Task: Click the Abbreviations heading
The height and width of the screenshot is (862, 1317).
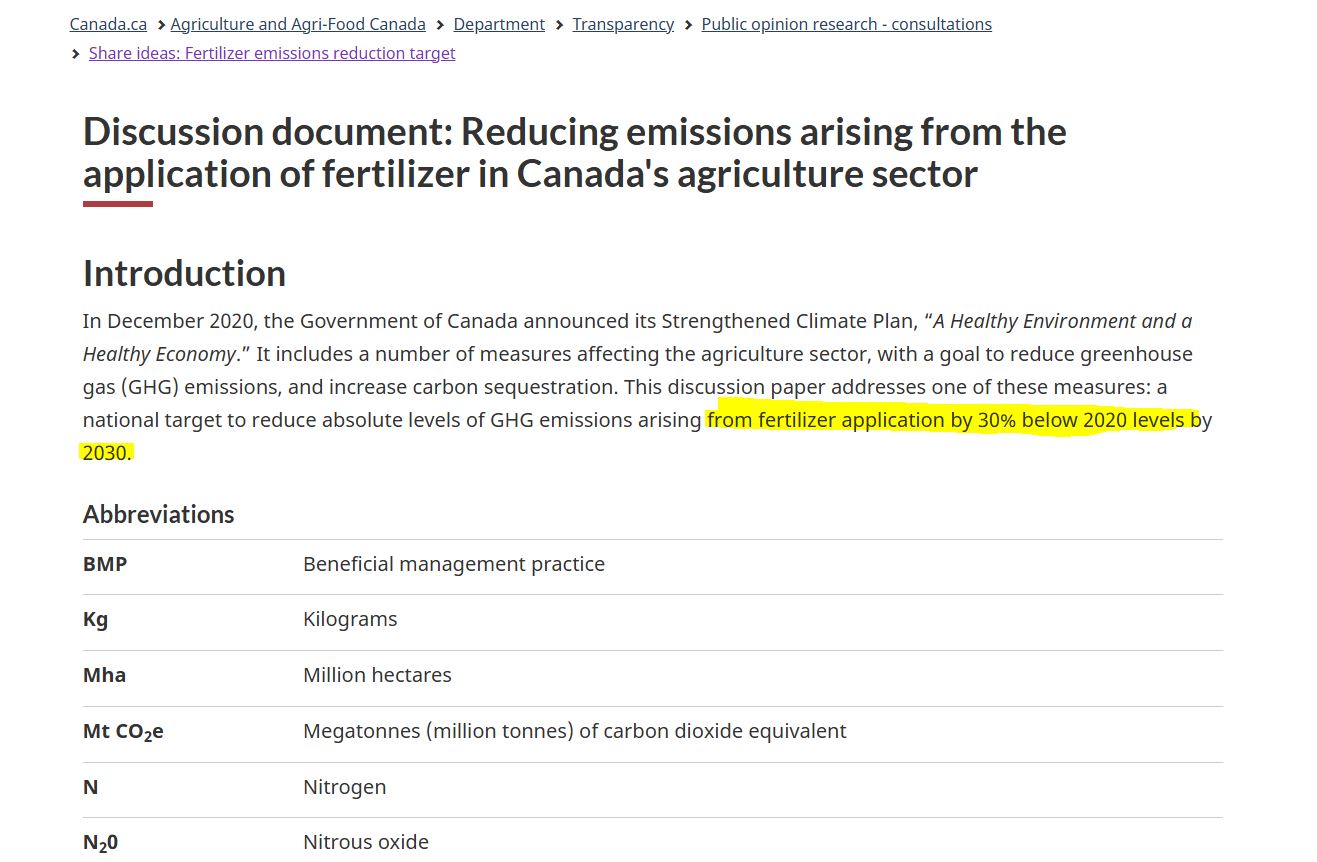Action: pyautogui.click(x=158, y=514)
